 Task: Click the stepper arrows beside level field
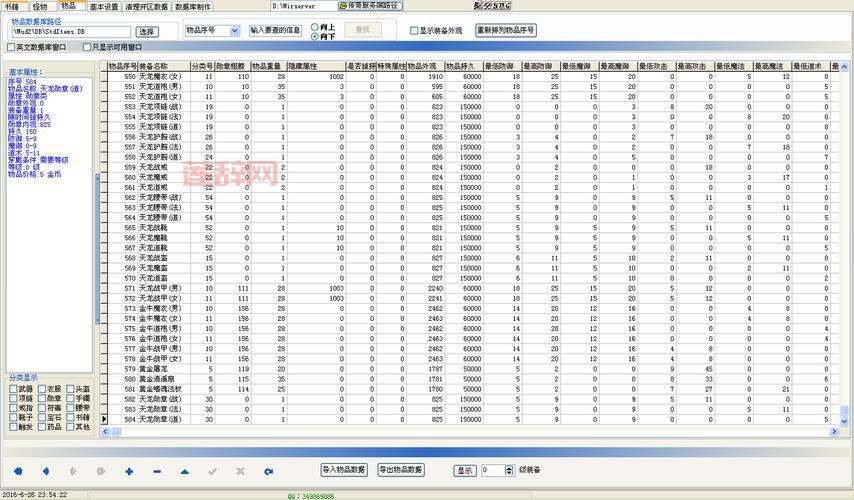pos(511,470)
